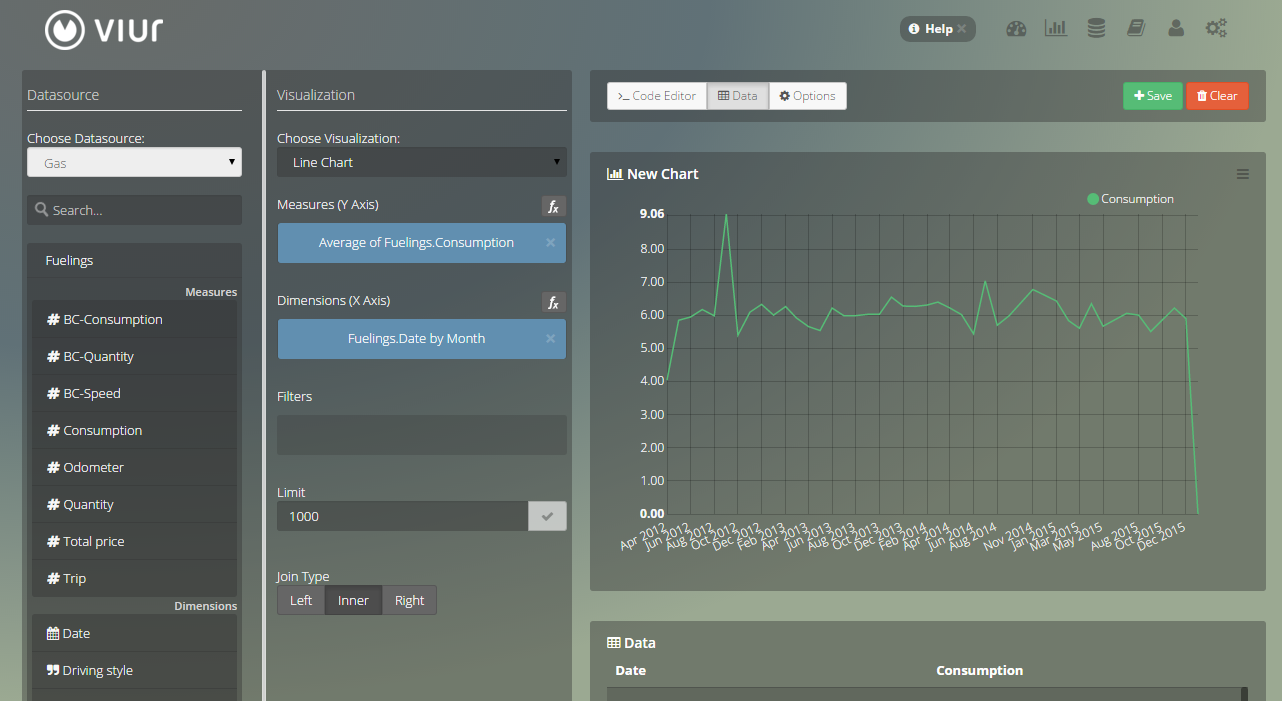Click the green Save button
Viewport: 1282px width, 701px height.
coord(1152,96)
